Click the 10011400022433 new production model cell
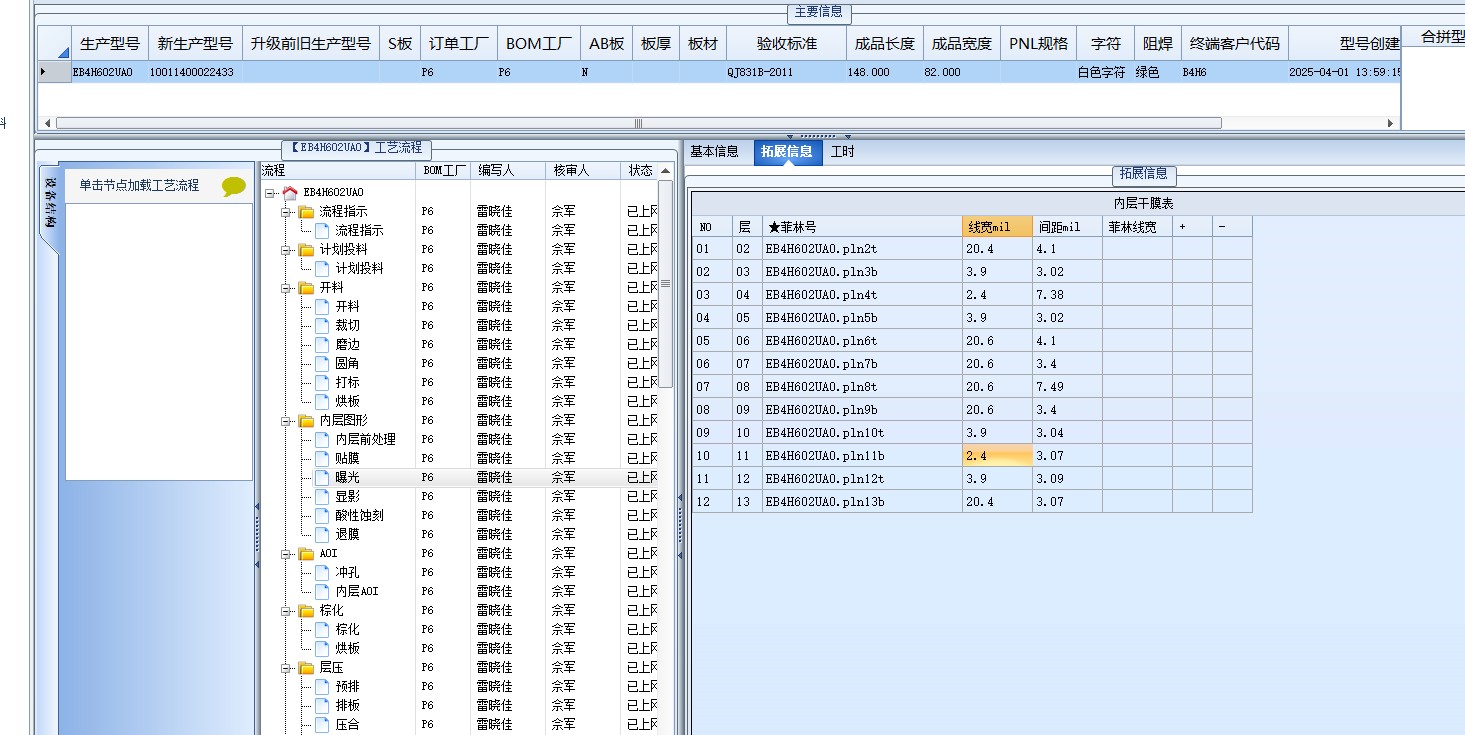This screenshot has height=735, width=1465. point(196,73)
